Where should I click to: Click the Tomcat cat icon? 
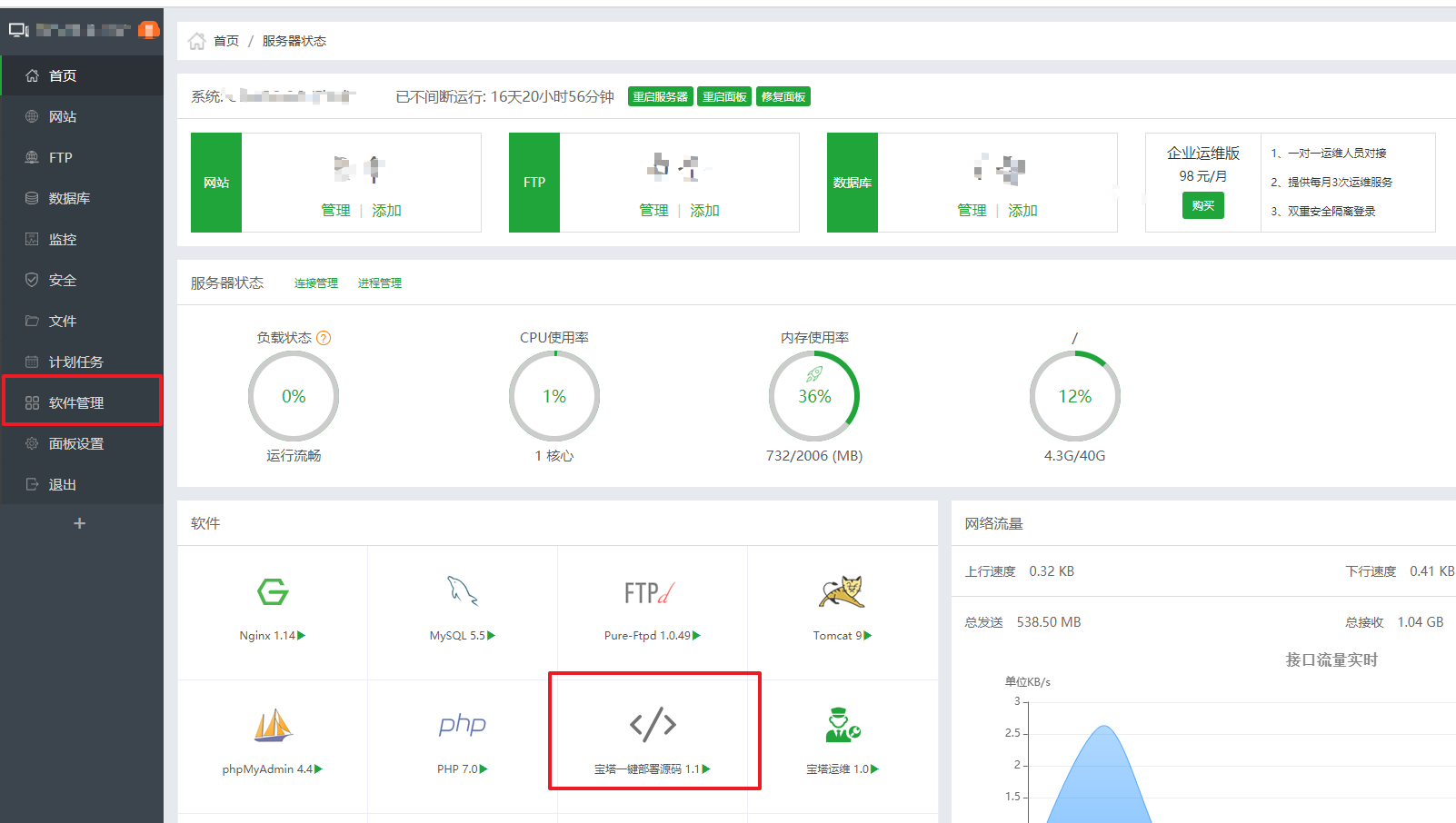tap(842, 591)
